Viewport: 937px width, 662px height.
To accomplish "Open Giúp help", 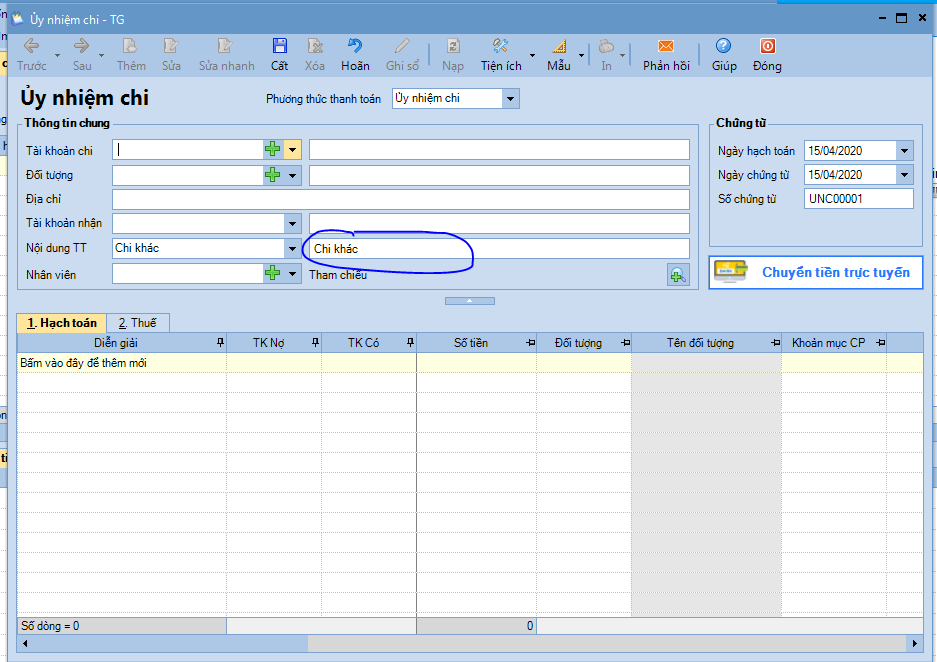I will [x=724, y=55].
